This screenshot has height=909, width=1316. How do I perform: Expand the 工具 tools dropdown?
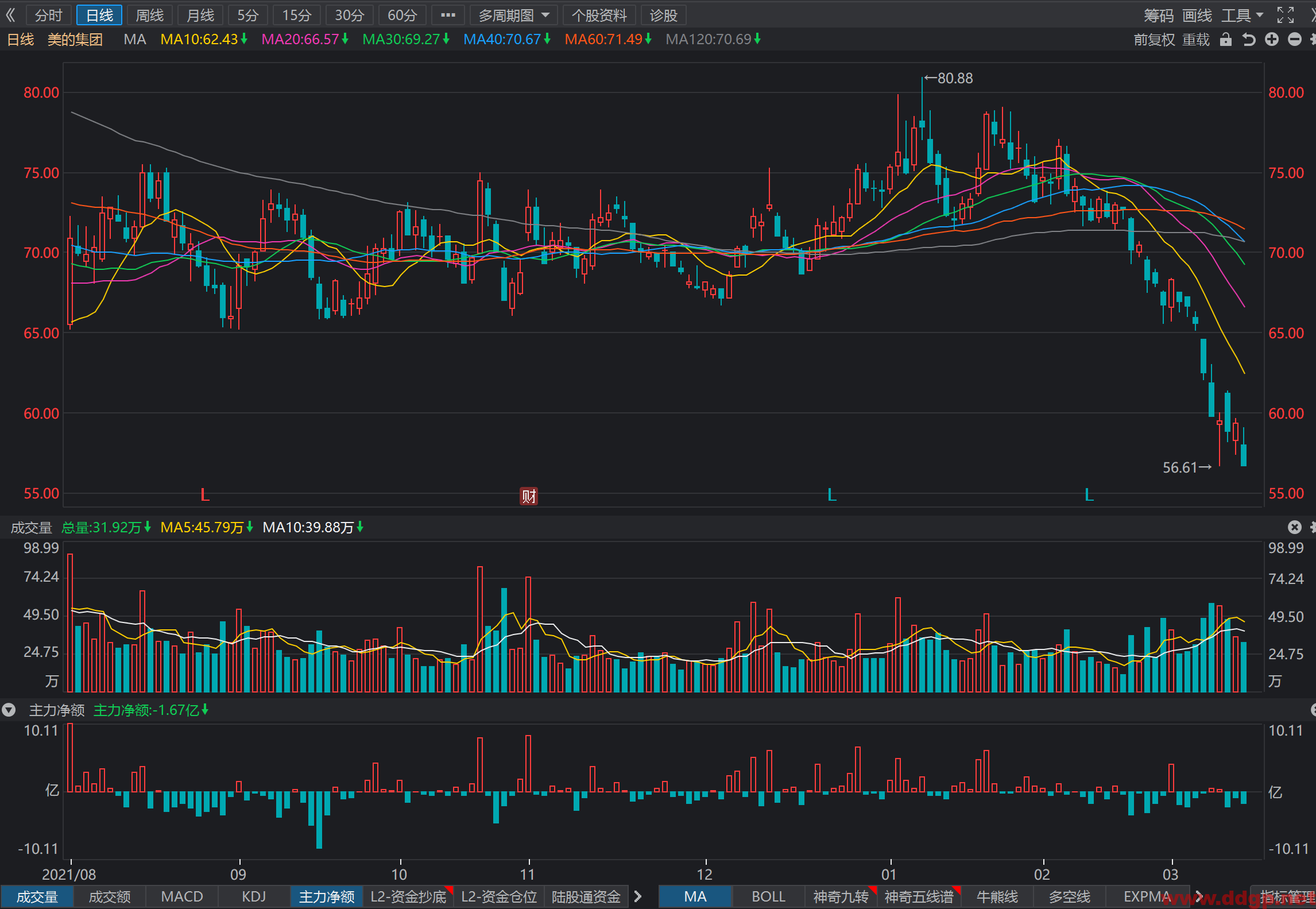[x=1242, y=16]
